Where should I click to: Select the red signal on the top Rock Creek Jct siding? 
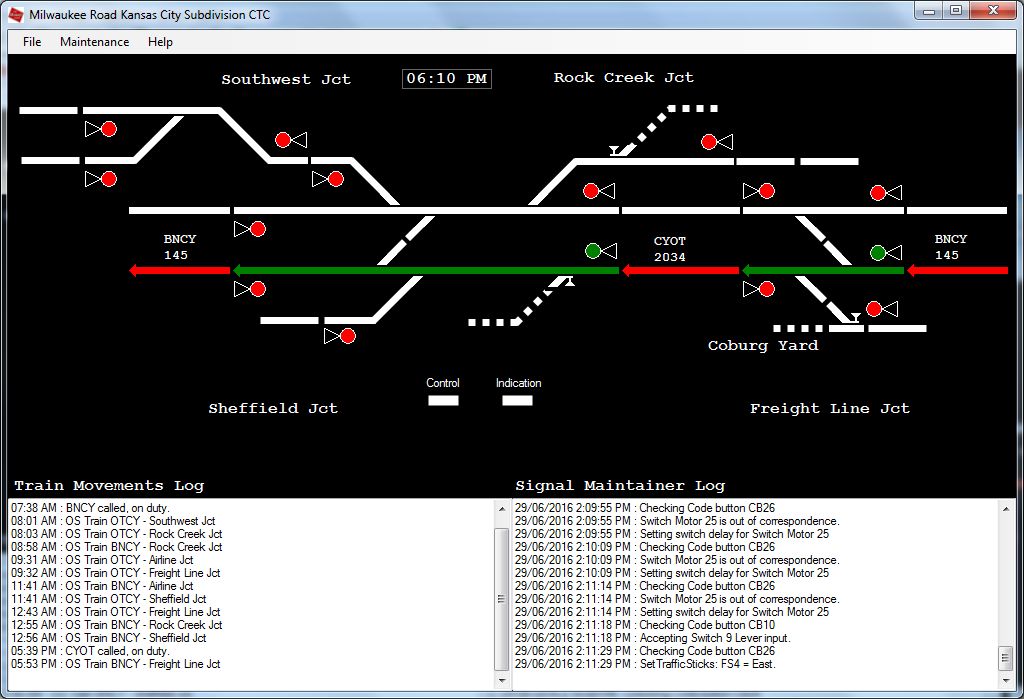[x=709, y=142]
